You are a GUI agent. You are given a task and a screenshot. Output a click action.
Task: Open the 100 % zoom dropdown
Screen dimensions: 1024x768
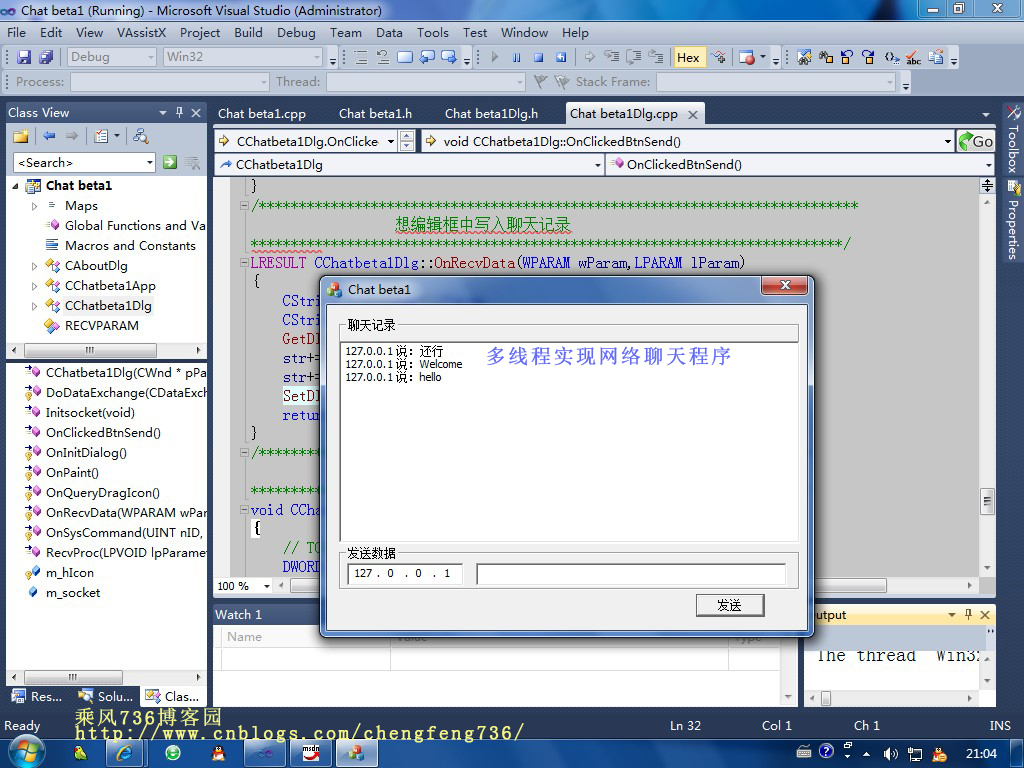click(266, 586)
